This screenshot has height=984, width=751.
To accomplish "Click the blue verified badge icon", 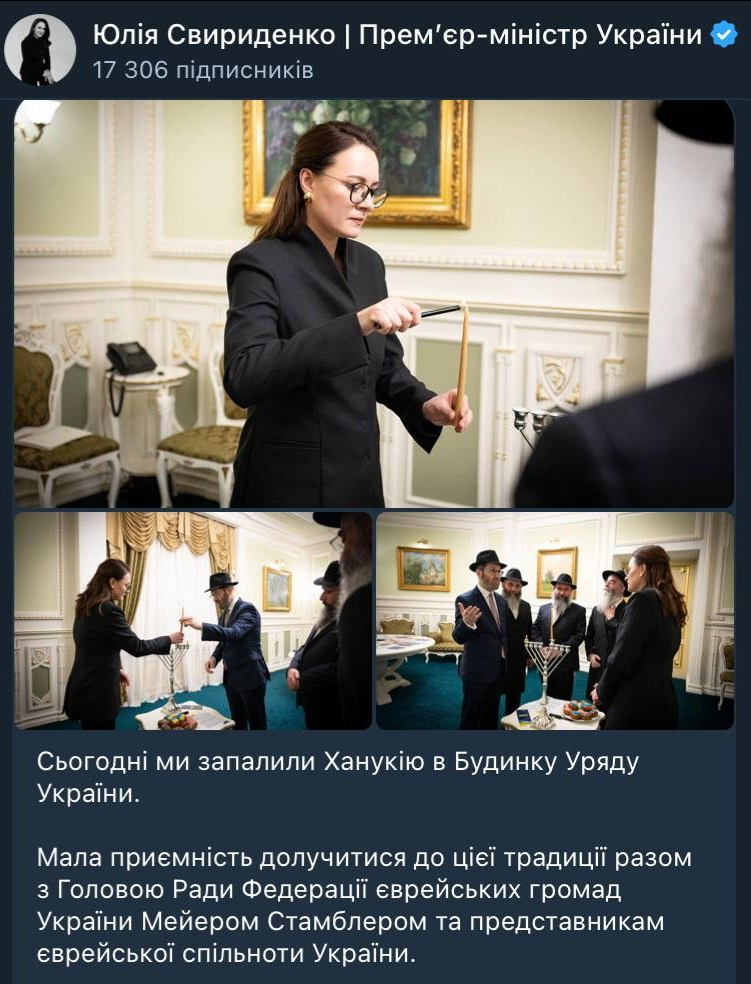I will (x=724, y=35).
